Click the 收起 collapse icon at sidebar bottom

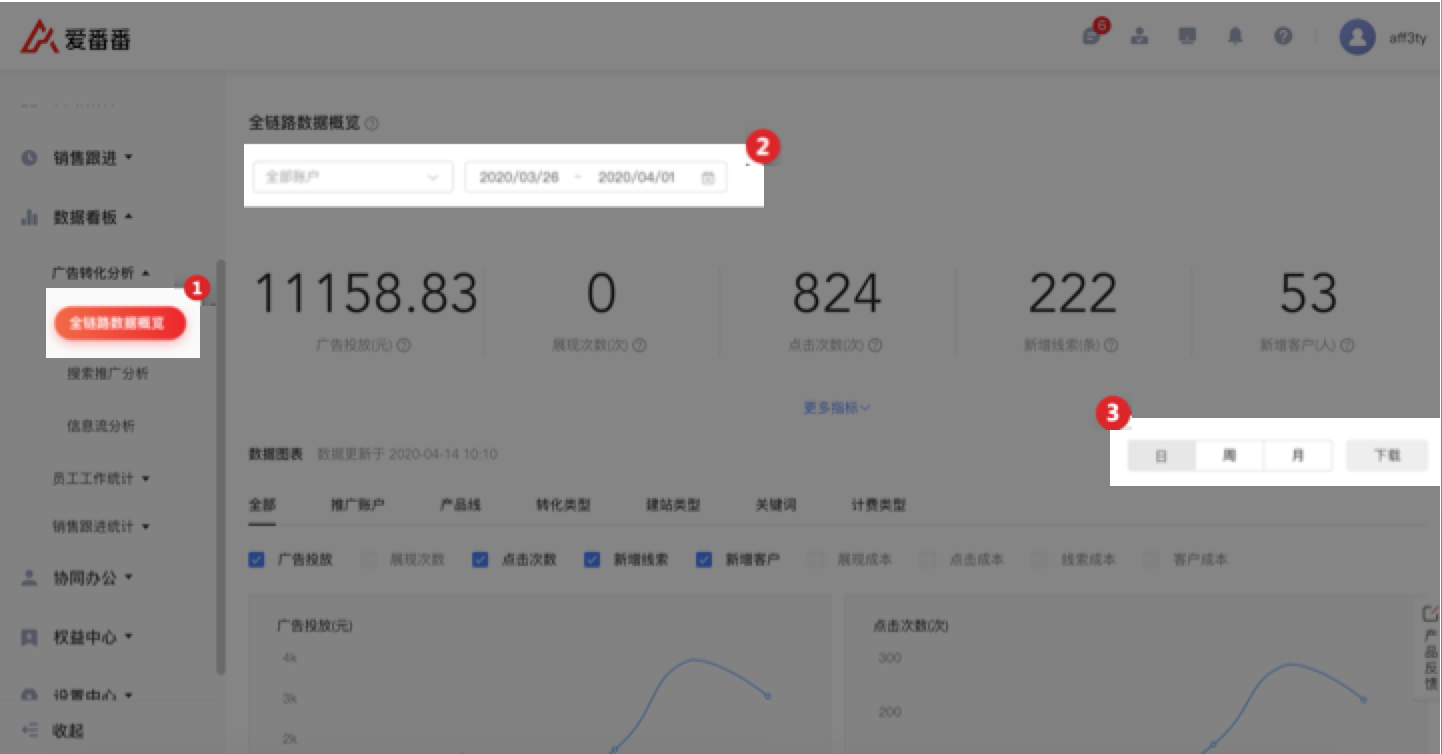[x=31, y=730]
